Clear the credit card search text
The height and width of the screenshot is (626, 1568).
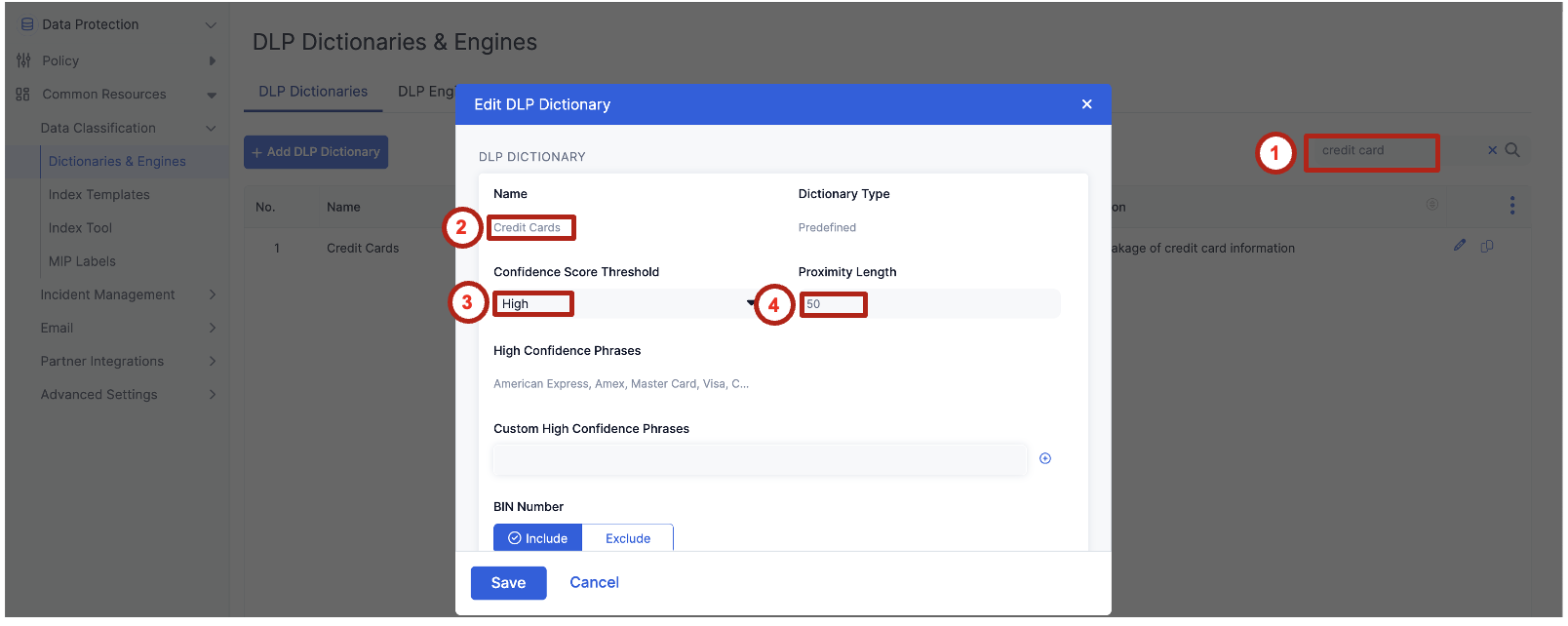click(1492, 150)
